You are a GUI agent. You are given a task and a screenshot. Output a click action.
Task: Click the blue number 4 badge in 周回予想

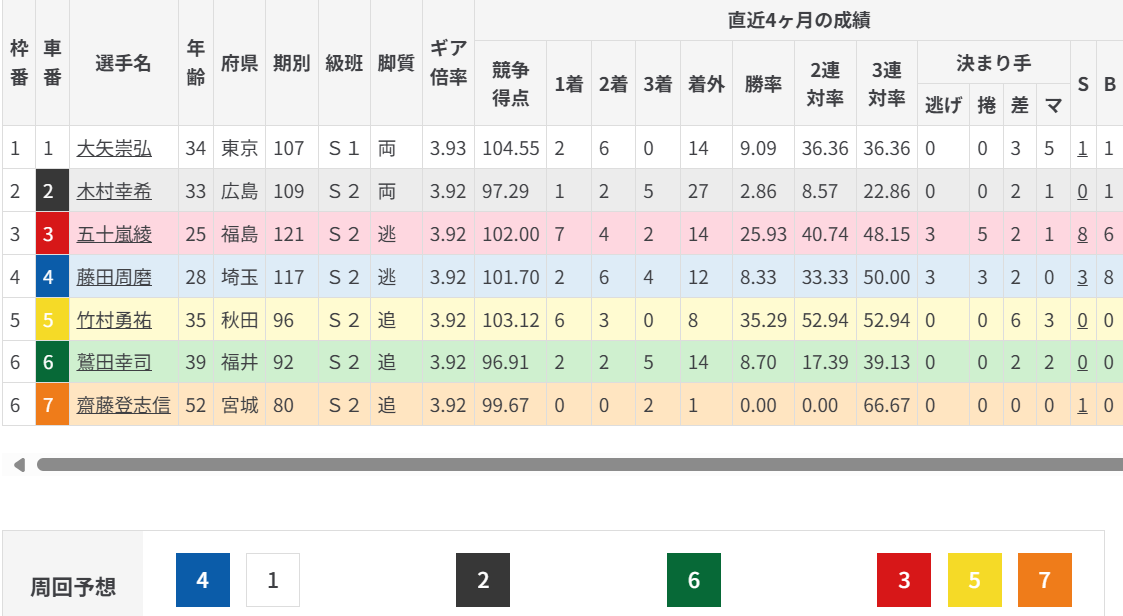pyautogui.click(x=203, y=580)
